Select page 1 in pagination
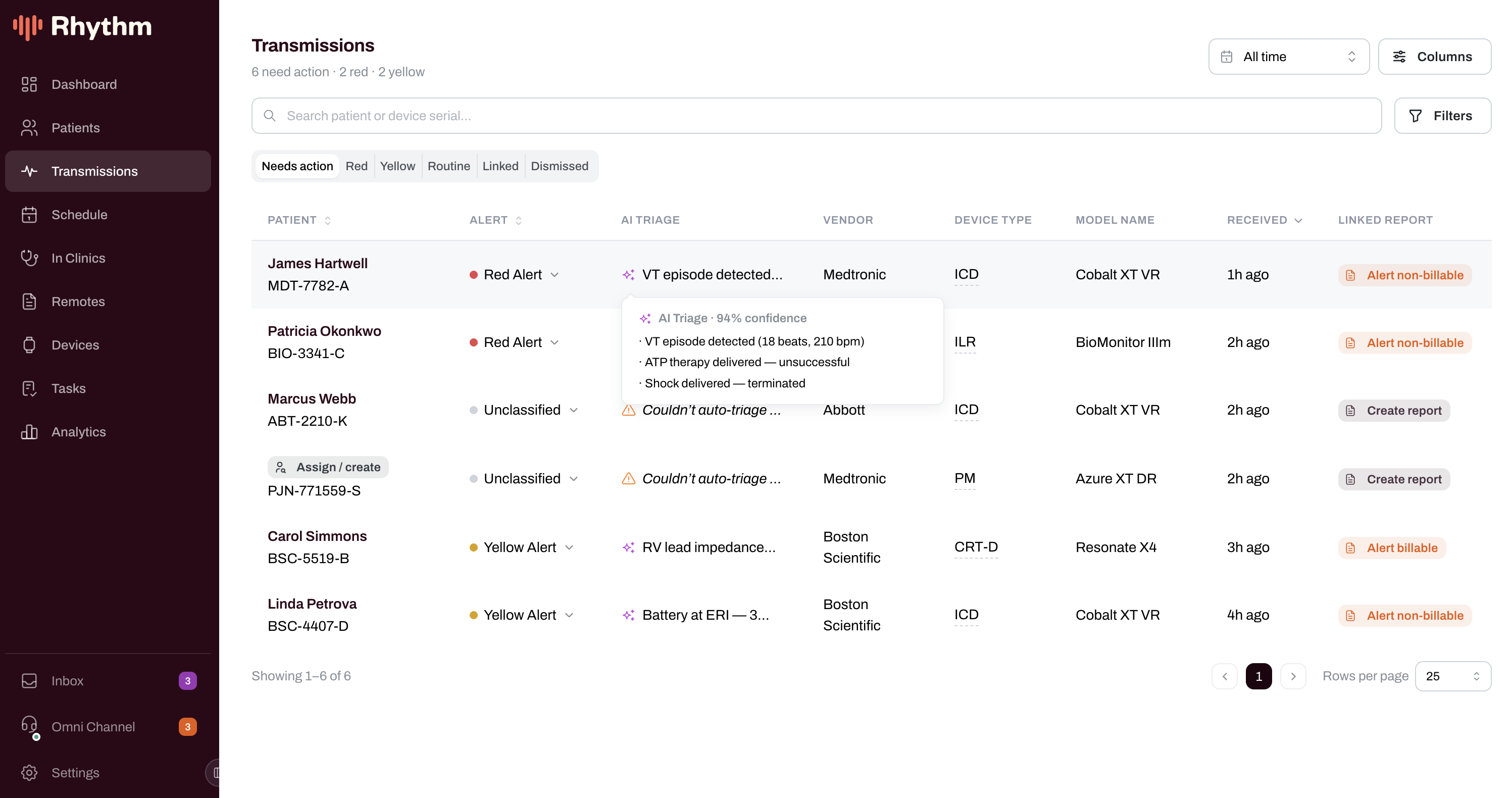Screen dimensions: 1512x798 [1258, 676]
